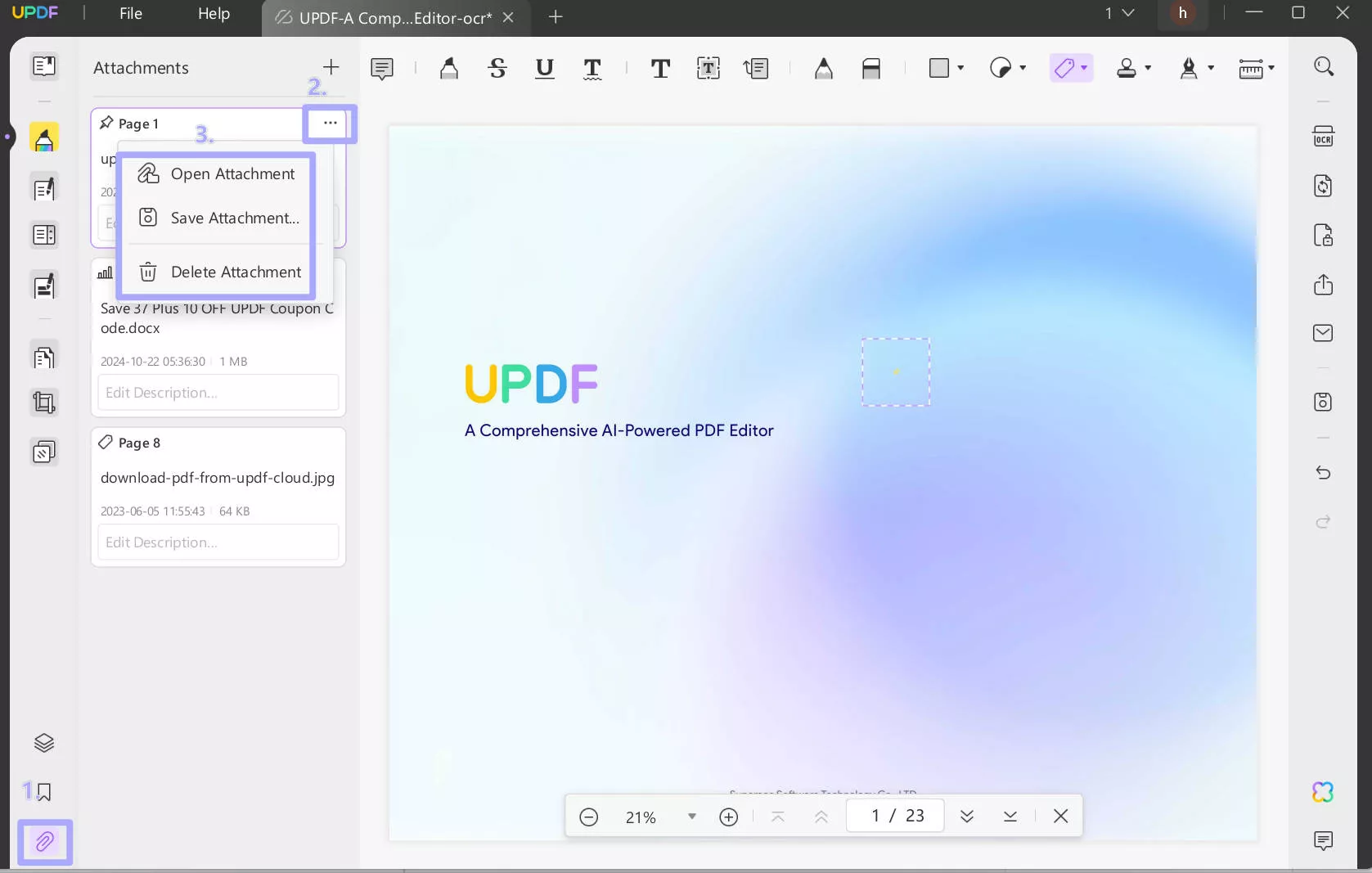Jump to the first page arrow
Screen dimensions: 1372x873
pyautogui.click(x=778, y=817)
